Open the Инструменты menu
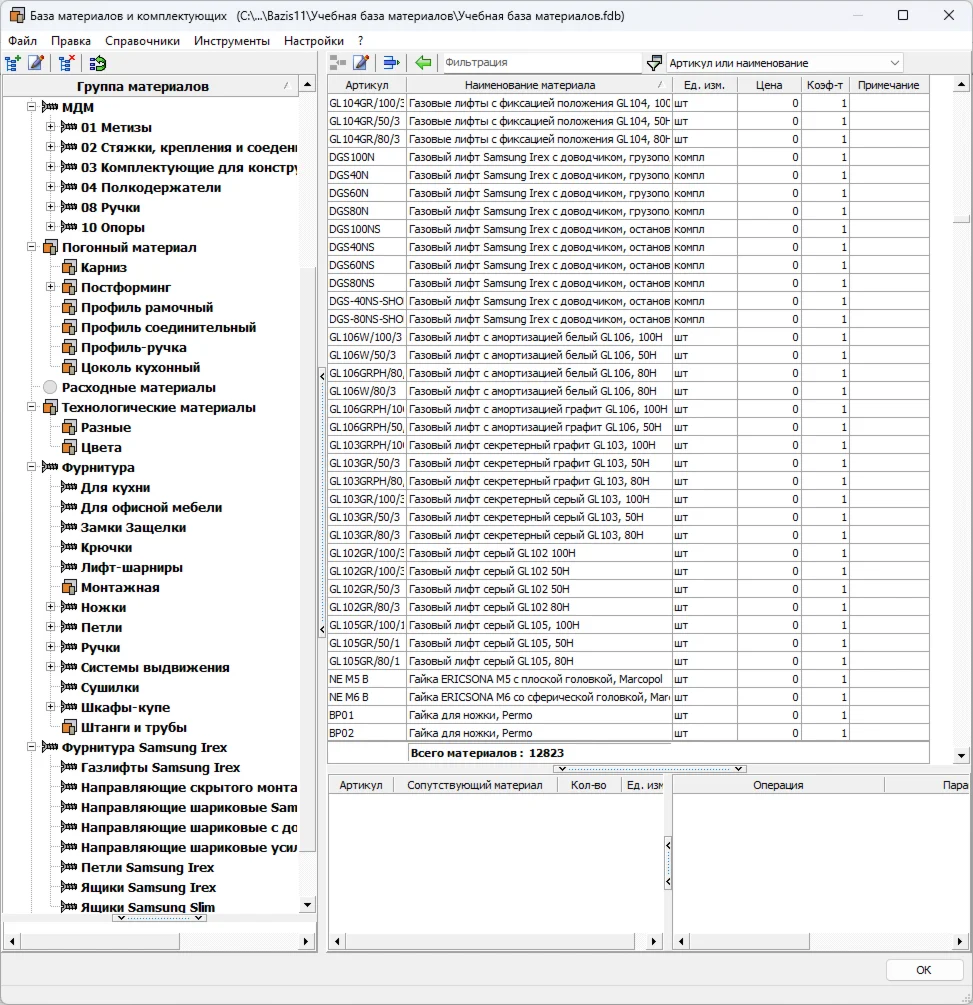Screen dimensions: 973x1005 [231, 41]
